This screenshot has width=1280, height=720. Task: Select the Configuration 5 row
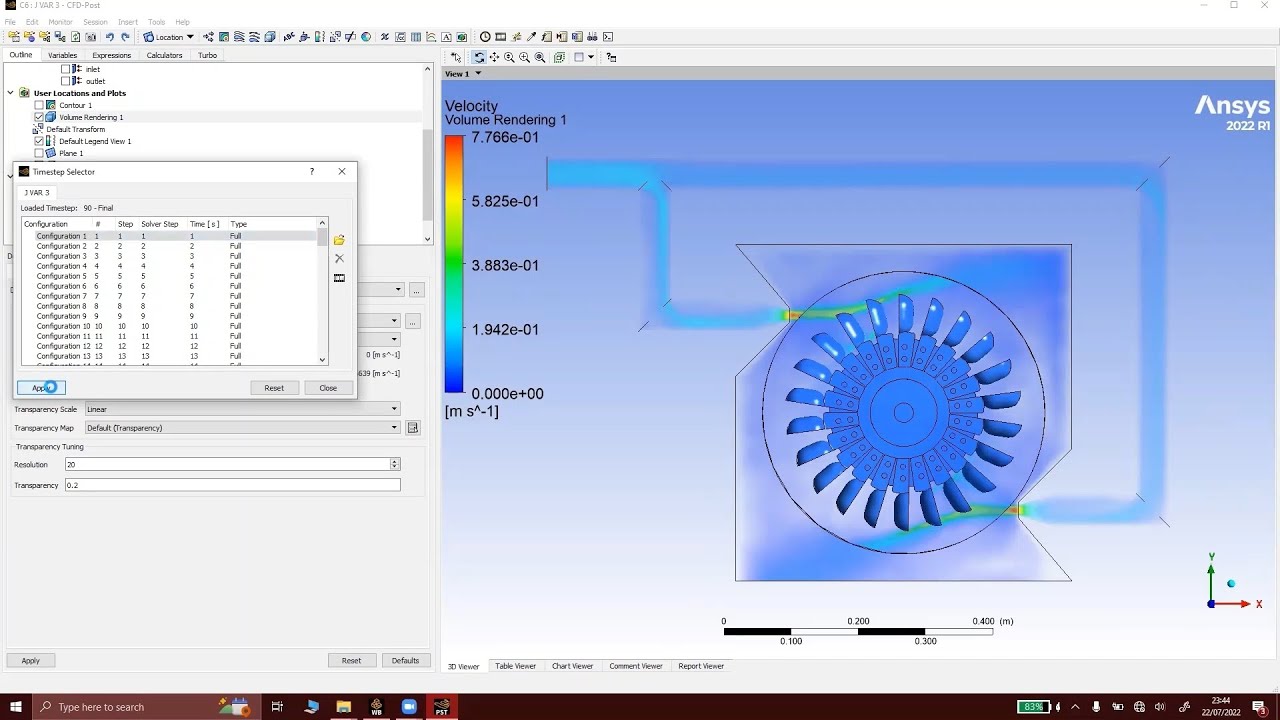[170, 276]
